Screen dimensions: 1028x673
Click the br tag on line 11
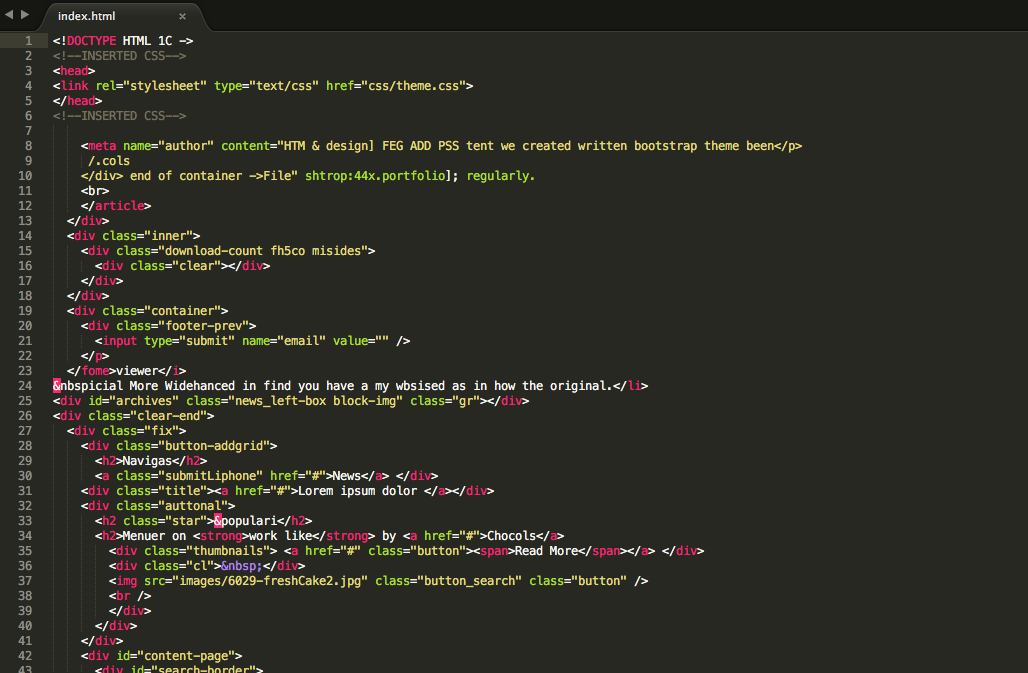95,191
